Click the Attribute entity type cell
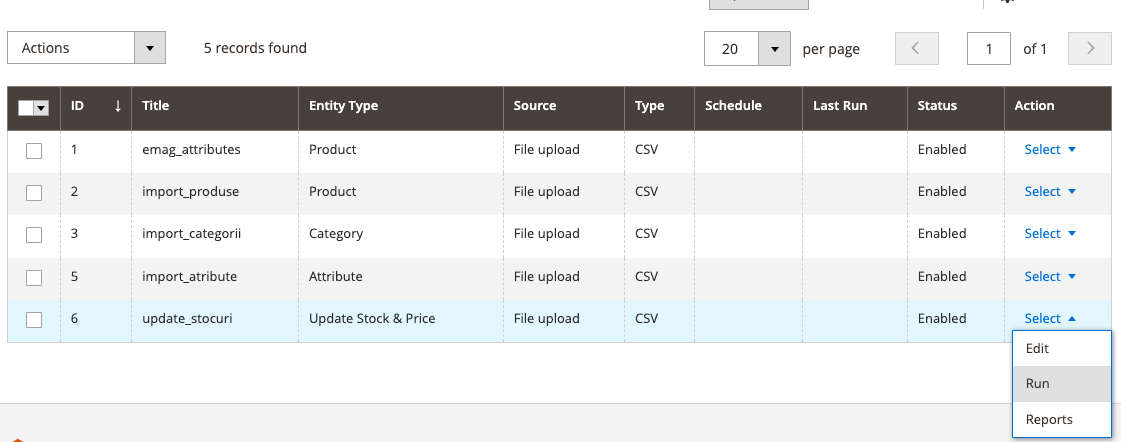The image size is (1121, 442). click(x=400, y=278)
